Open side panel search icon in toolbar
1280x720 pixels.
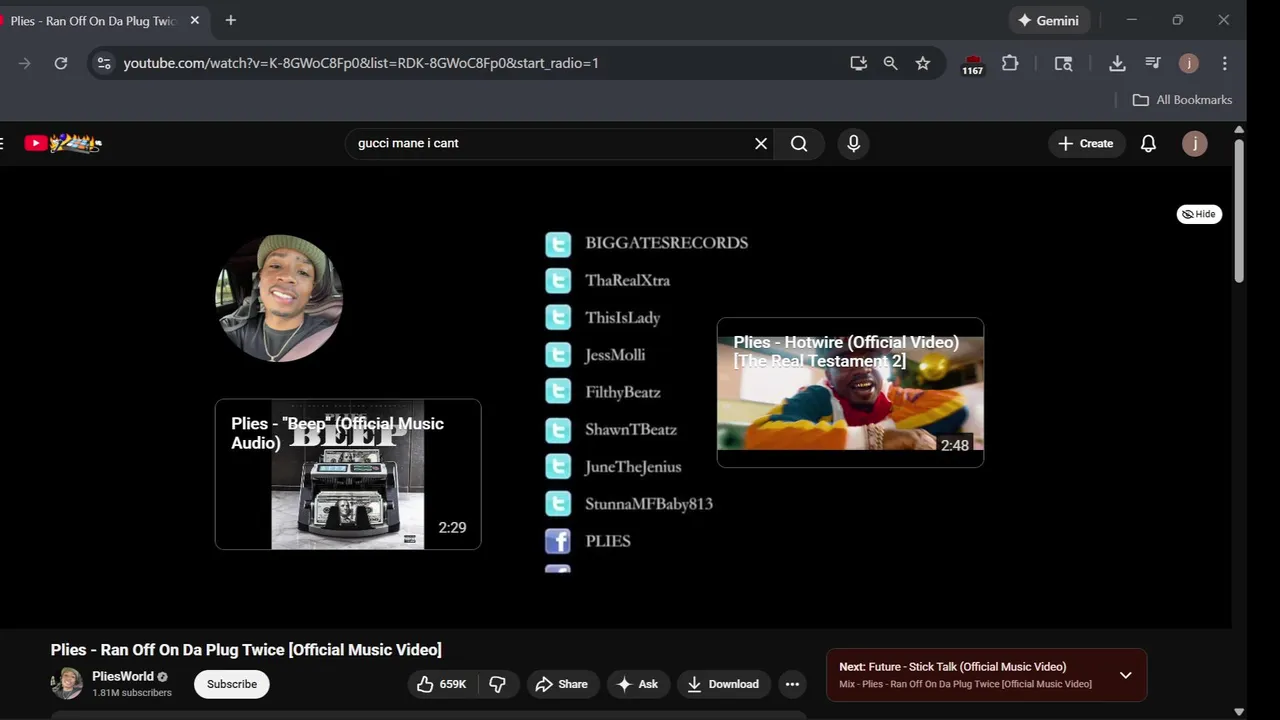[x=1063, y=63]
